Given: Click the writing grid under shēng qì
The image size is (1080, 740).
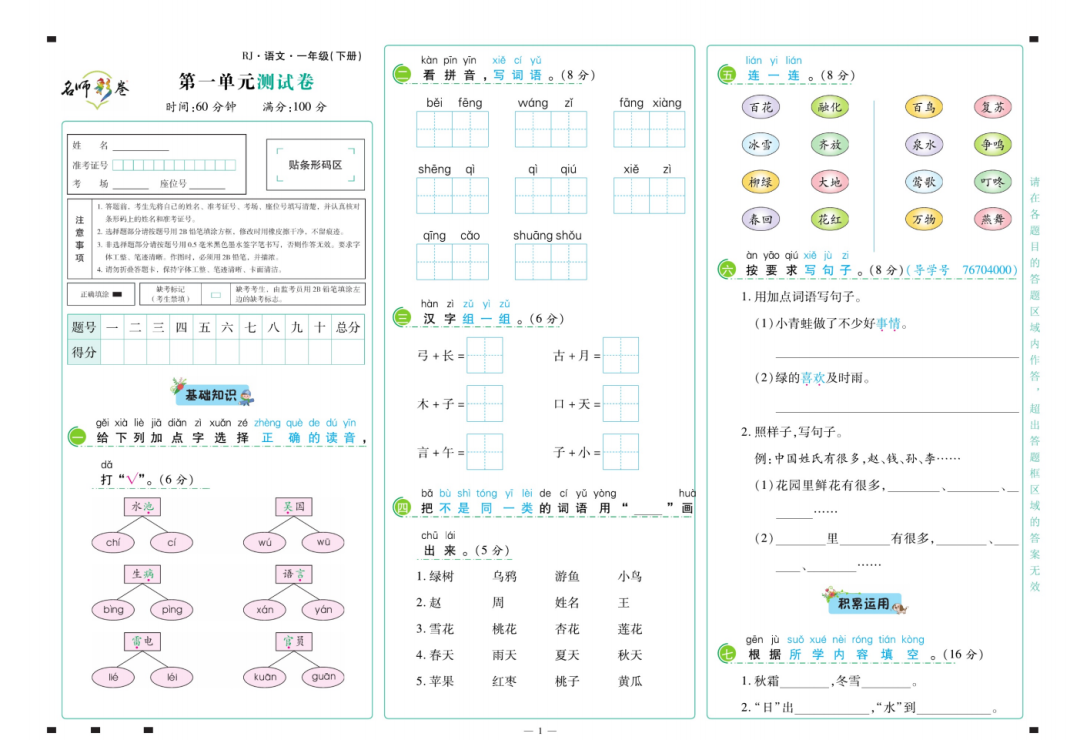Looking at the screenshot, I should (453, 196).
